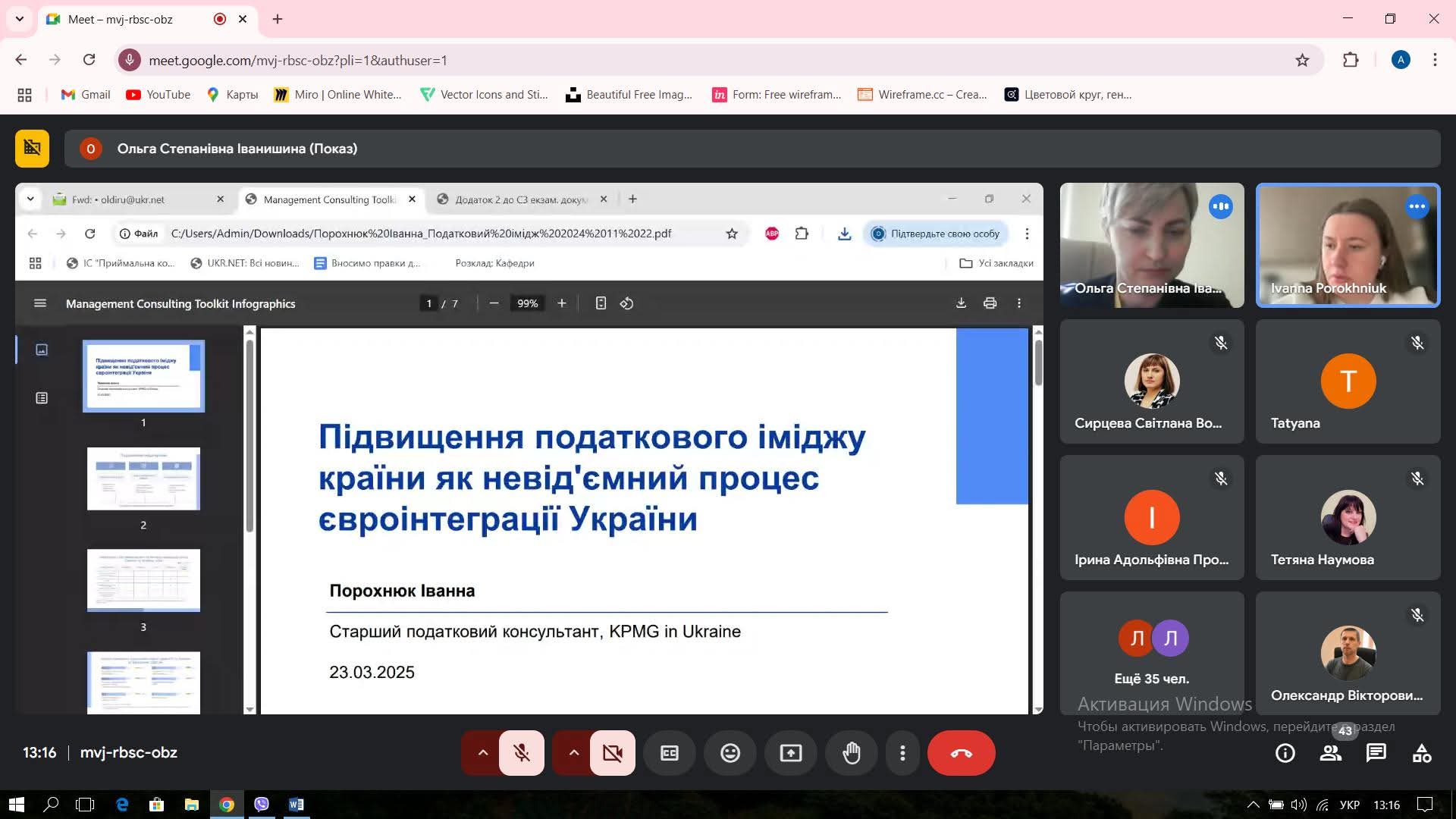1456x819 pixels.
Task: Toggle closed captions button
Action: pos(670,753)
